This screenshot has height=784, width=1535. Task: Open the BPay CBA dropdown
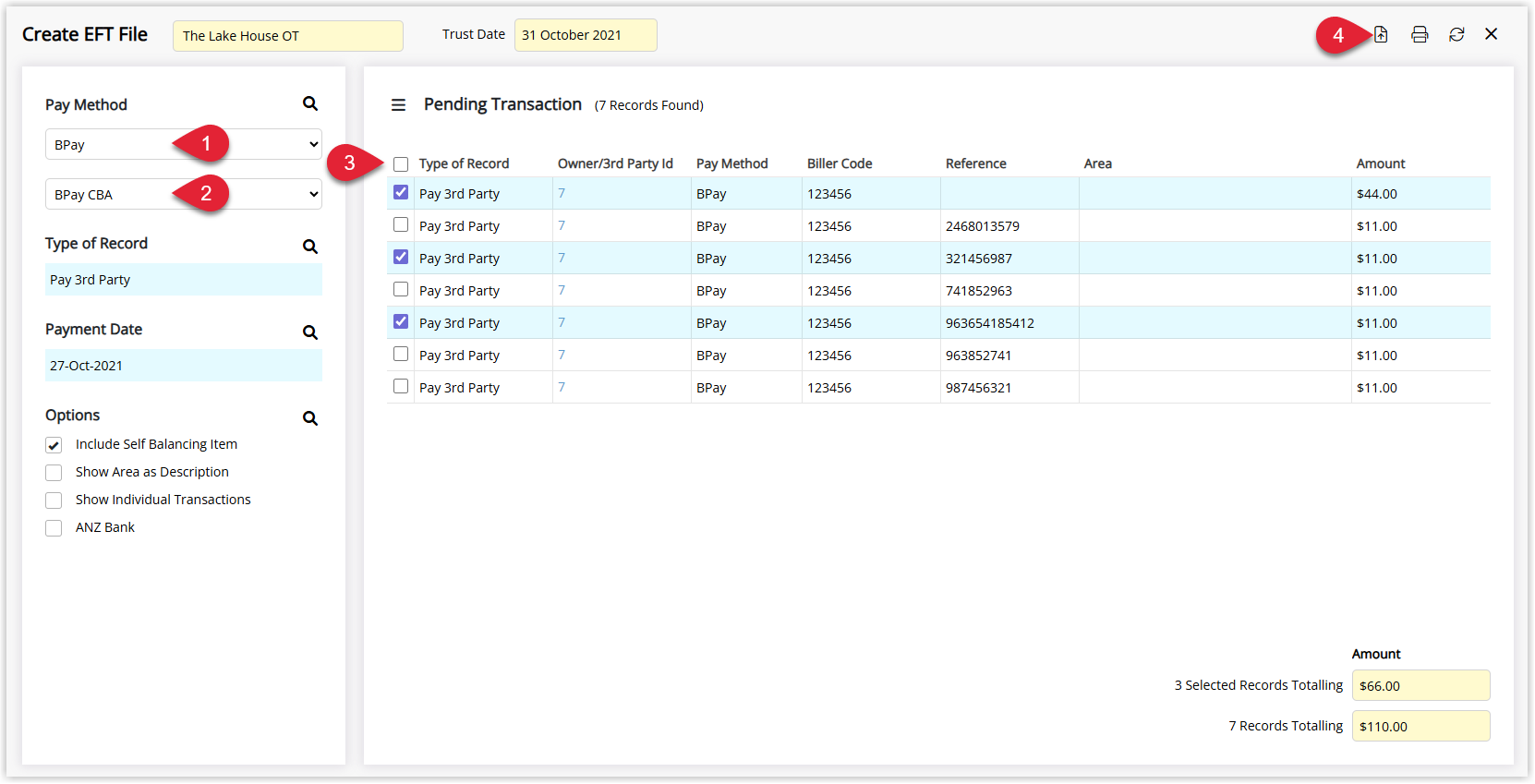(184, 194)
